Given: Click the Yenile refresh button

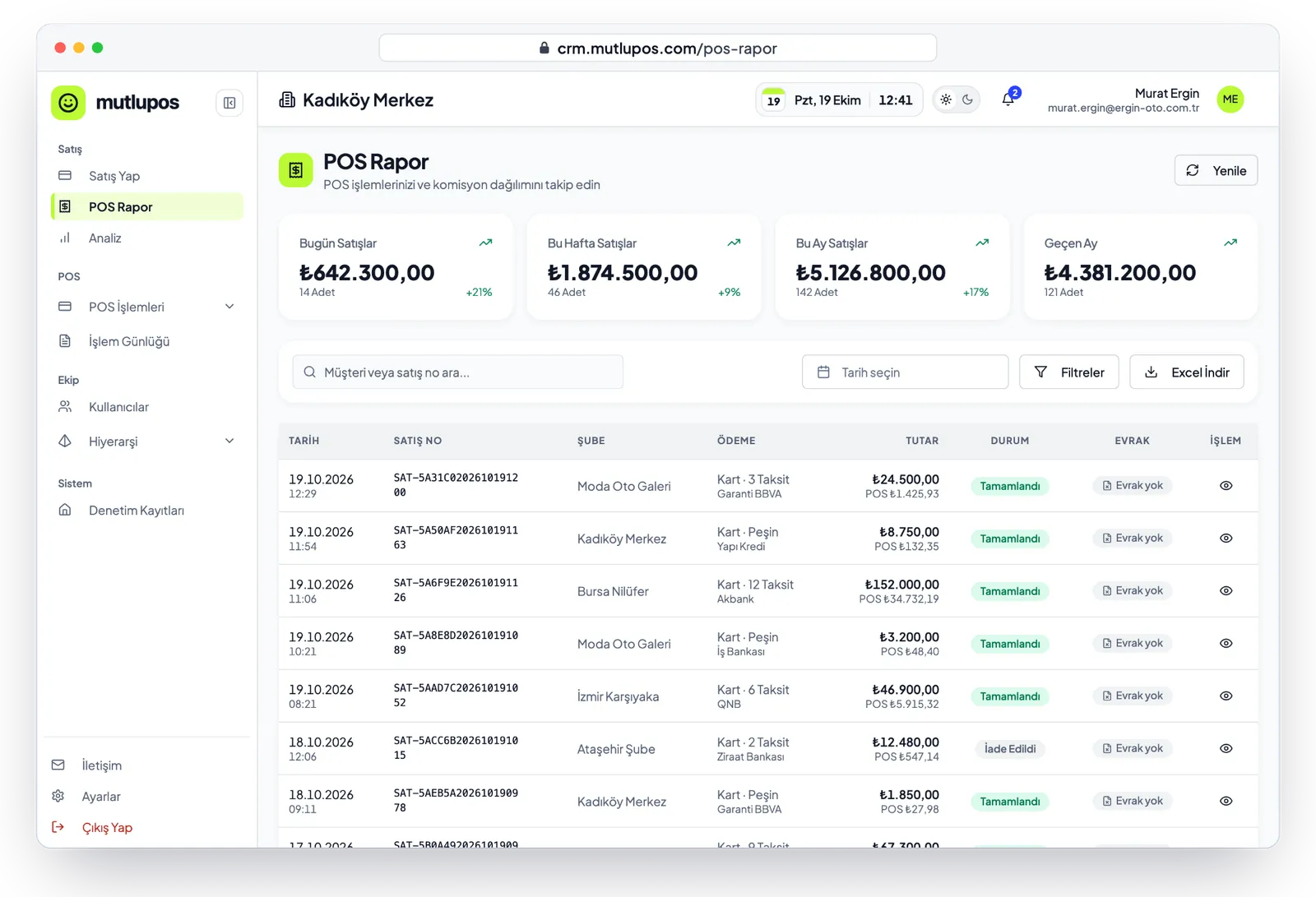Looking at the screenshot, I should click(x=1216, y=170).
